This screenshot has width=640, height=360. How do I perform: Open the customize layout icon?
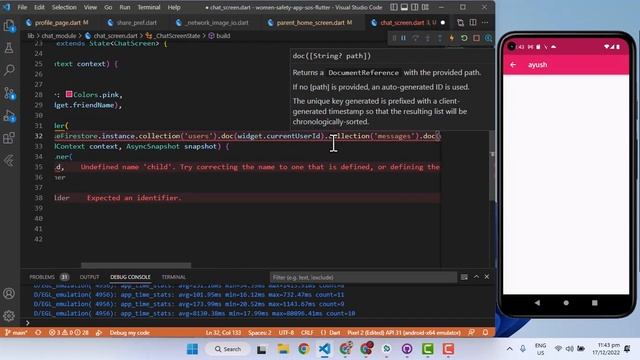[425, 7]
